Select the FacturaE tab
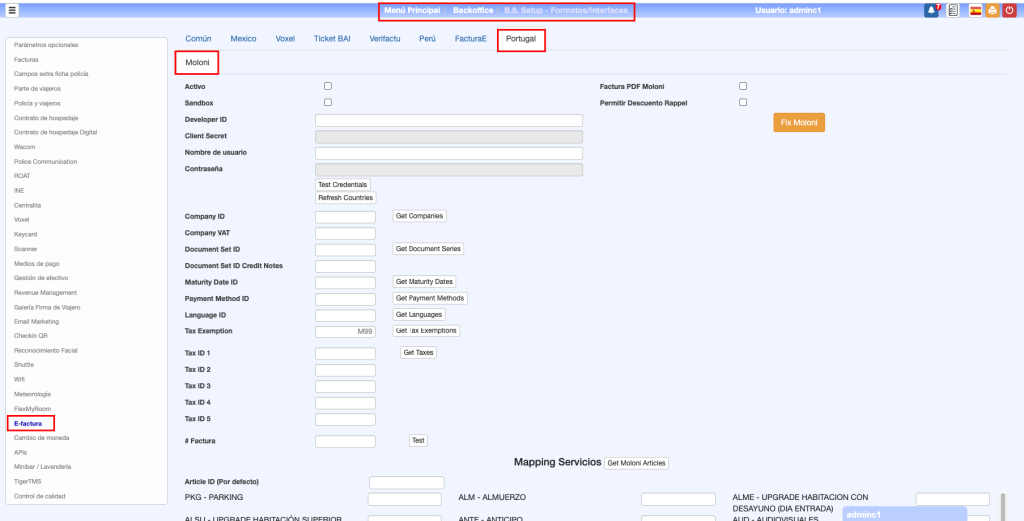1024x521 pixels. (x=470, y=39)
